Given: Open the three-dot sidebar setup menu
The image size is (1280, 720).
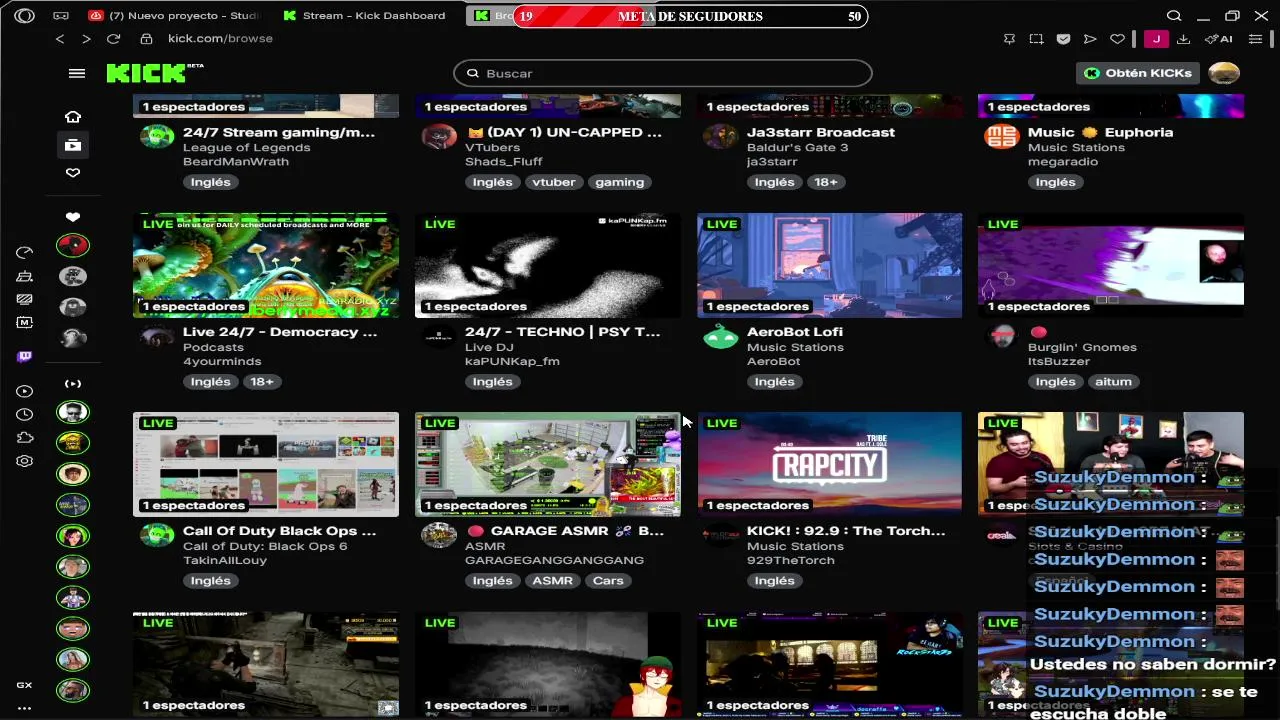Looking at the screenshot, I should [x=24, y=707].
